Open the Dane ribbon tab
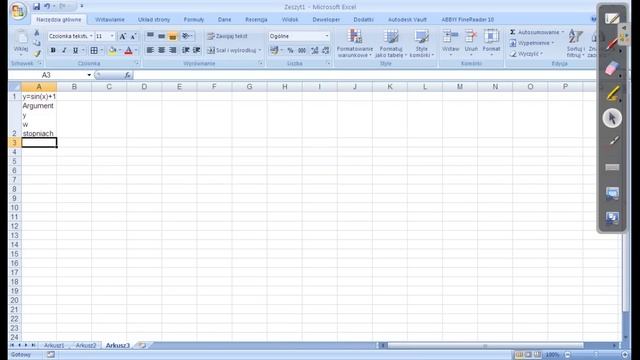This screenshot has width=640, height=360. coord(224,20)
